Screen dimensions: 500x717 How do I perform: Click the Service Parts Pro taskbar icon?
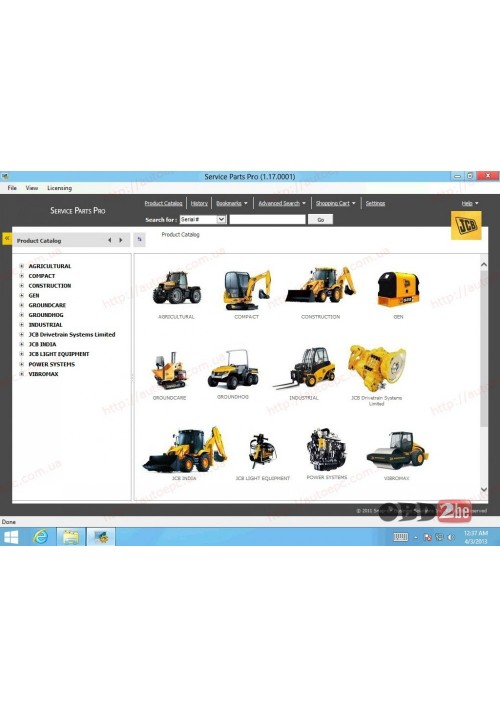point(101,536)
